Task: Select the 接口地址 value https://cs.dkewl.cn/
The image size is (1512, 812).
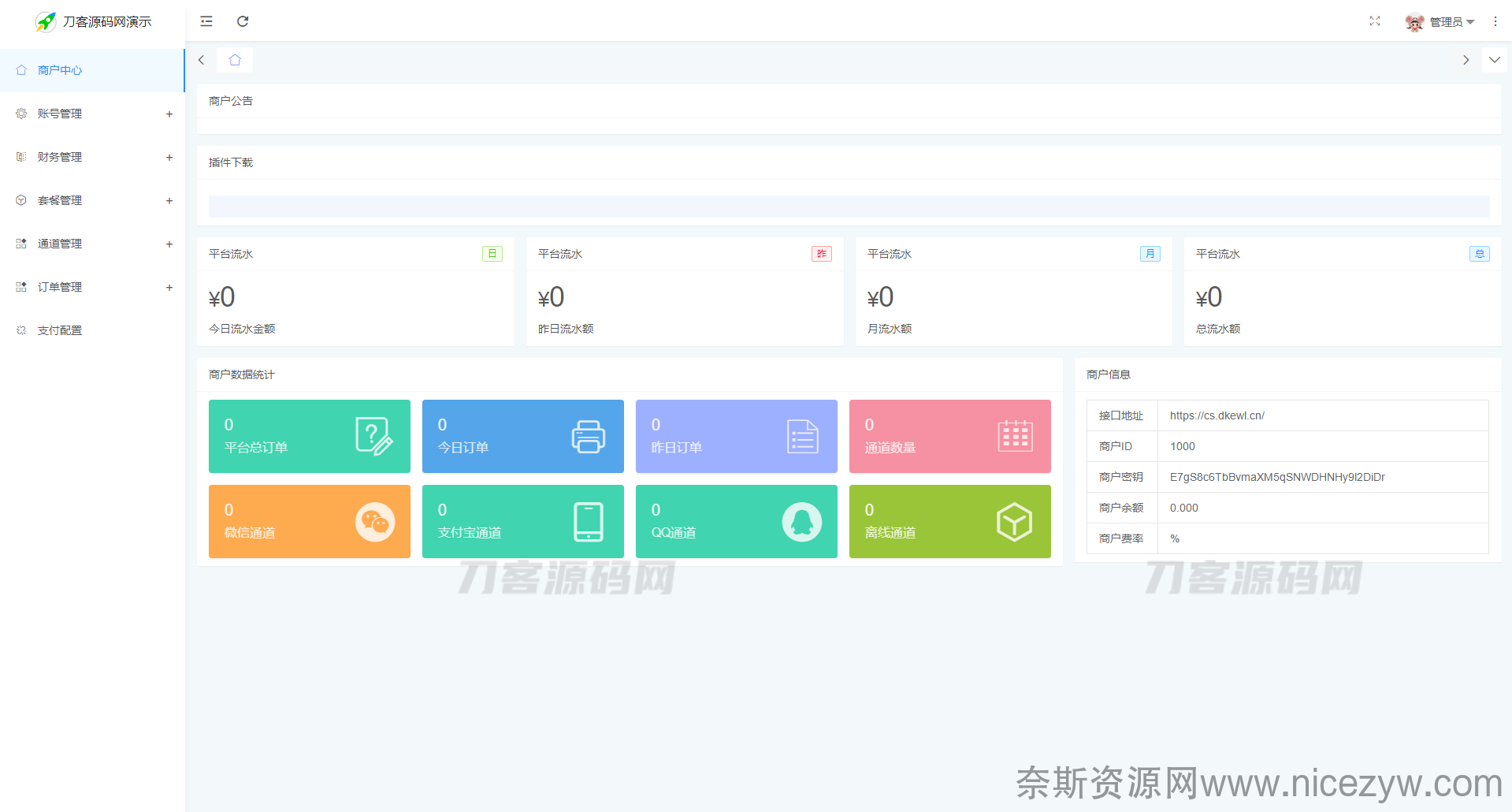Action: [1217, 415]
